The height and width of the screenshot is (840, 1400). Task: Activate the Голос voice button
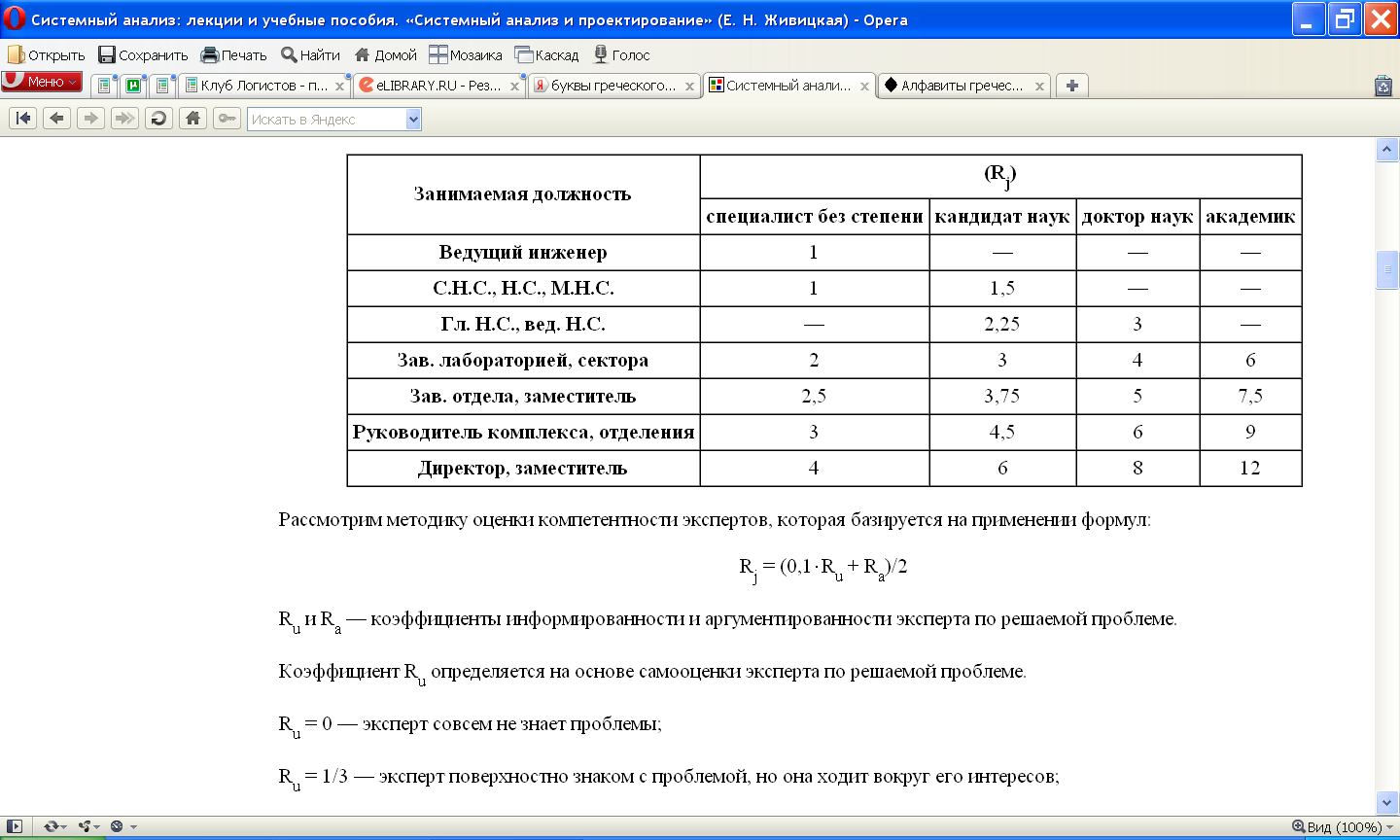pyautogui.click(x=621, y=55)
